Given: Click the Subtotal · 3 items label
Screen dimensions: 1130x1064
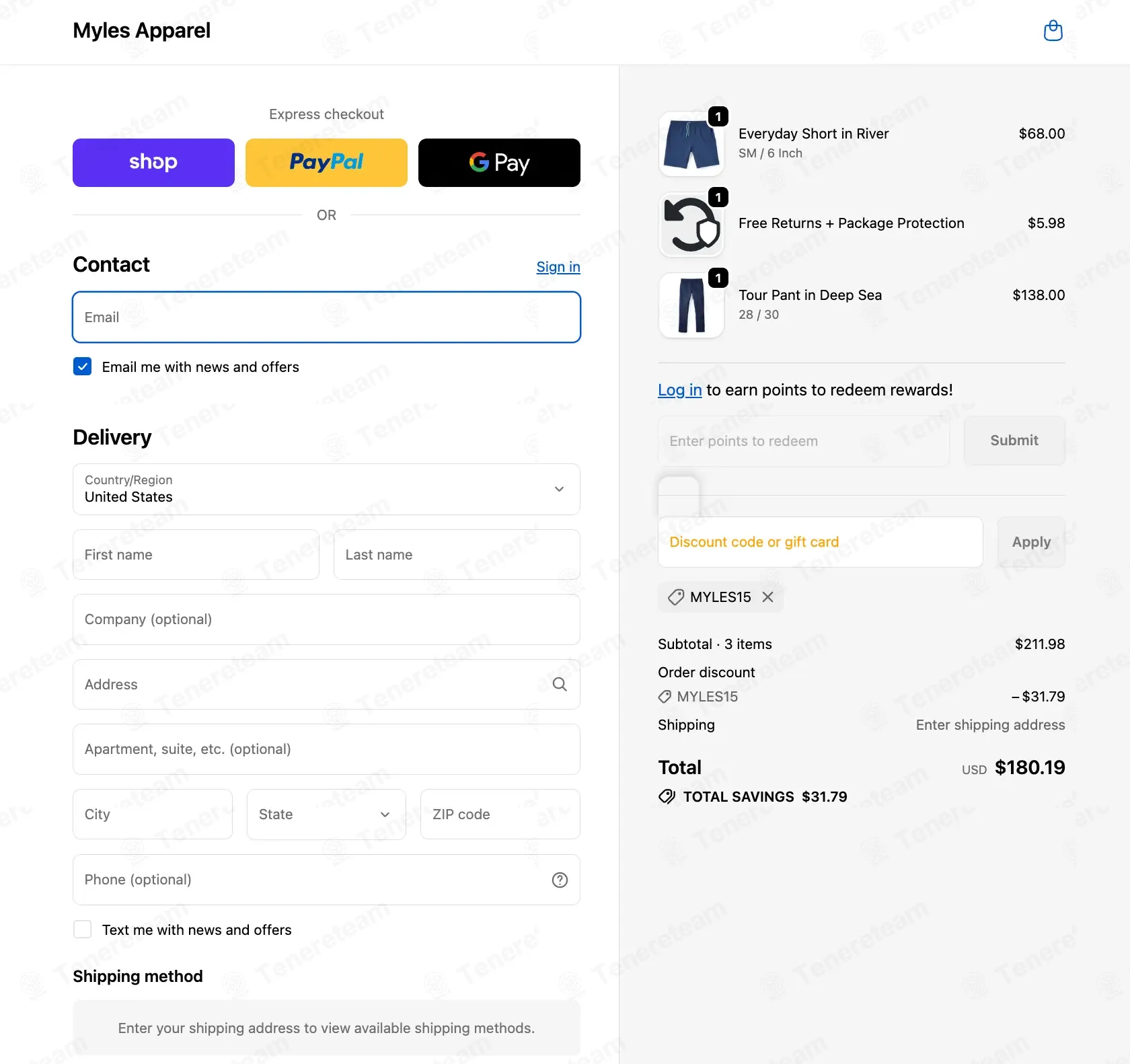Looking at the screenshot, I should (714, 644).
